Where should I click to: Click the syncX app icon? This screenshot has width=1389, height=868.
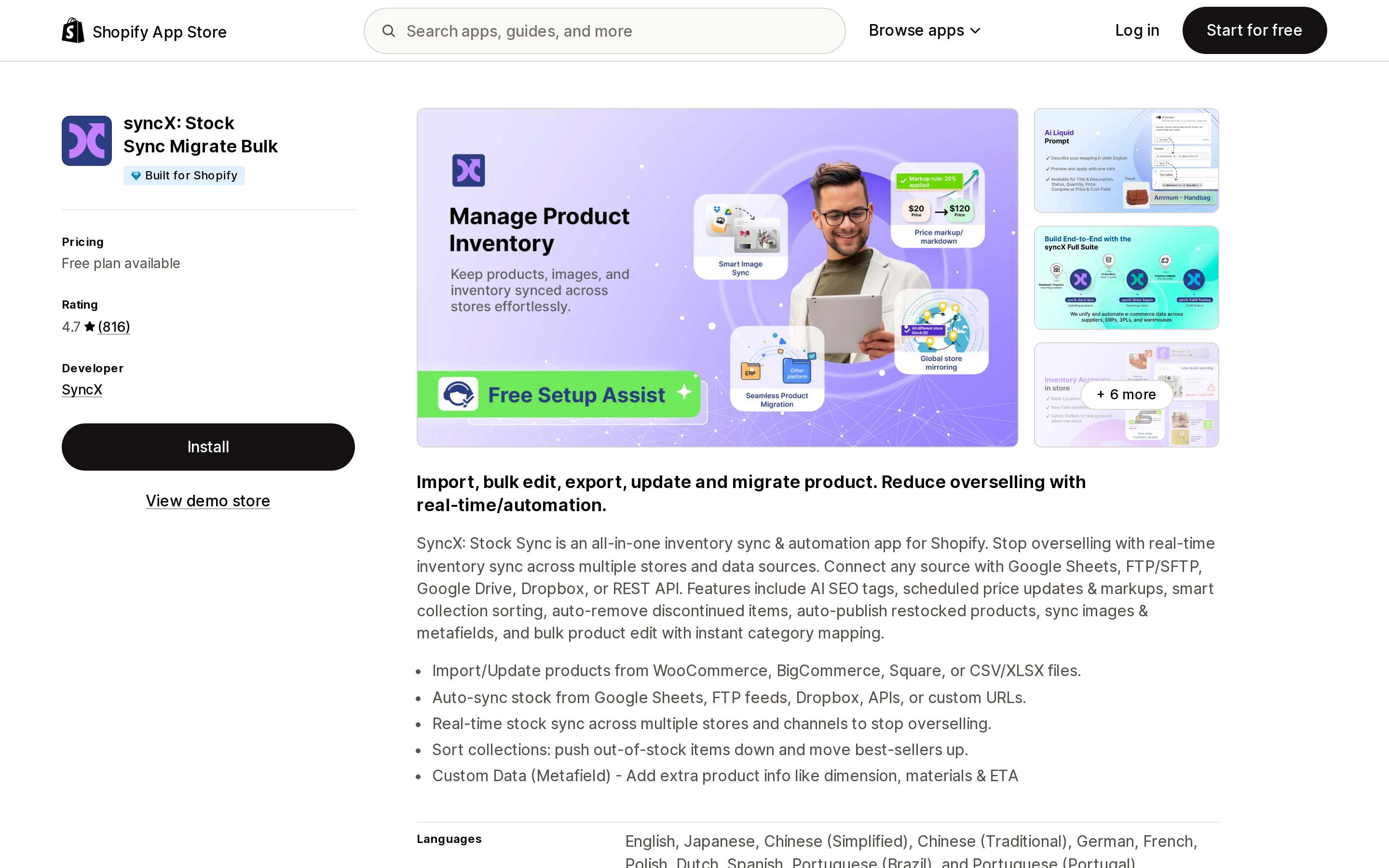(87, 141)
